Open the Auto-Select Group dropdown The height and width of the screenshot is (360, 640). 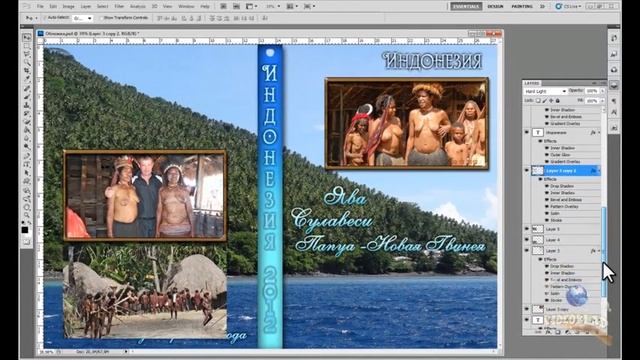coord(82,18)
